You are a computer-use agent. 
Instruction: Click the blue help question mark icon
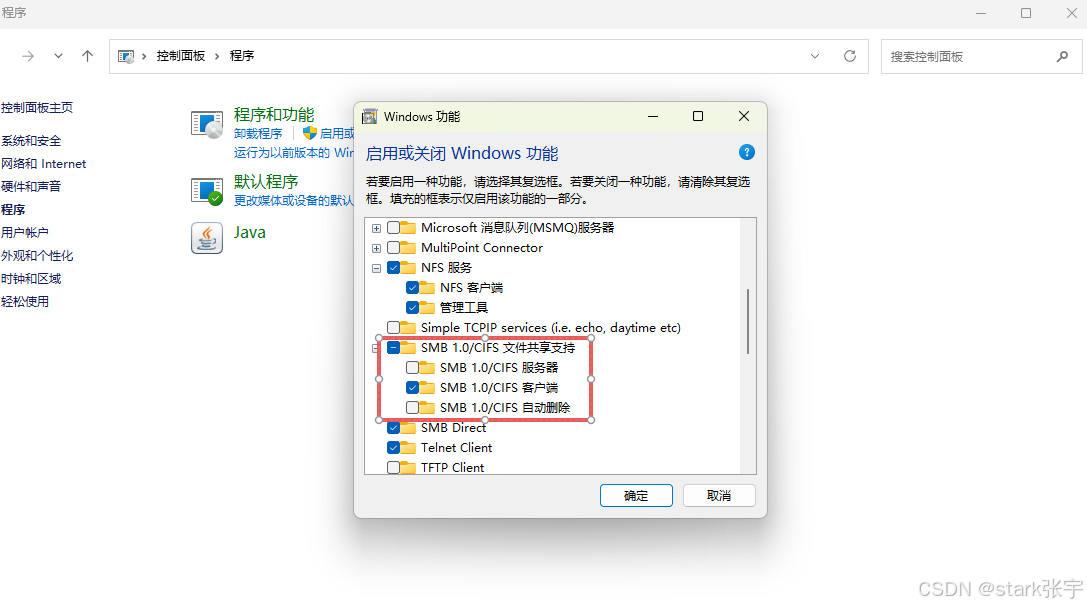pyautogui.click(x=747, y=153)
